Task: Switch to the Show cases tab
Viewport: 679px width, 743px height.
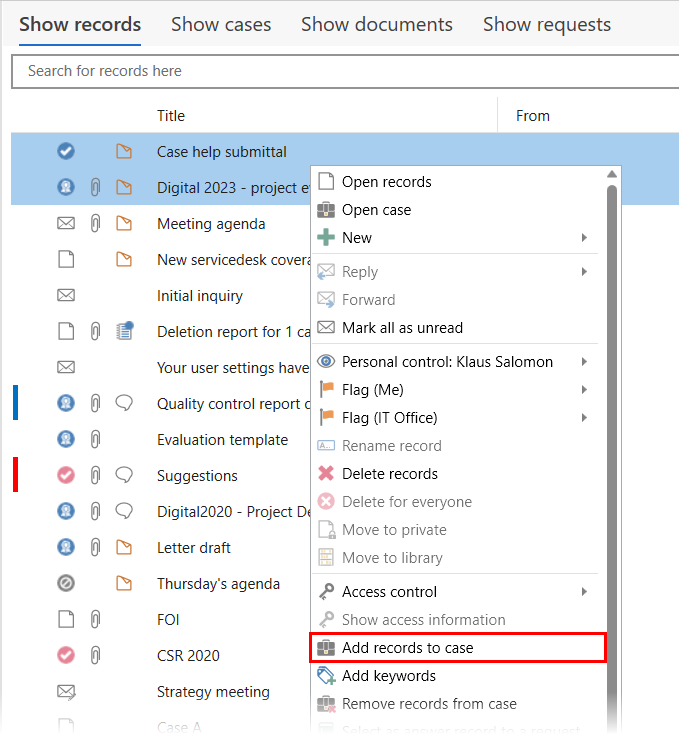Action: click(221, 25)
